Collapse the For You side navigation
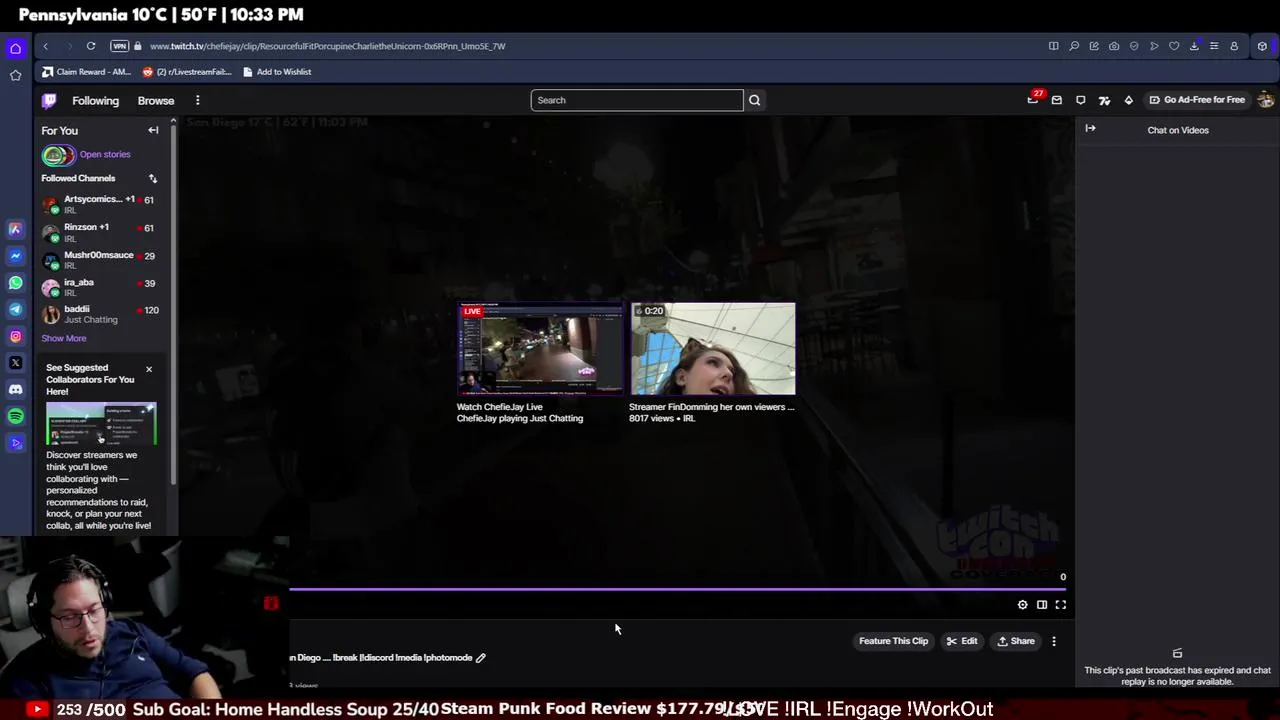Viewport: 1280px width, 720px height. (153, 131)
